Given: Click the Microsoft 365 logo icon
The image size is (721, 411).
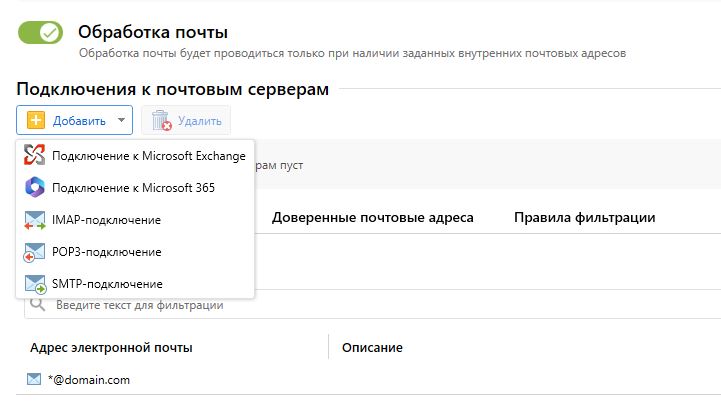Looking at the screenshot, I should (34, 188).
